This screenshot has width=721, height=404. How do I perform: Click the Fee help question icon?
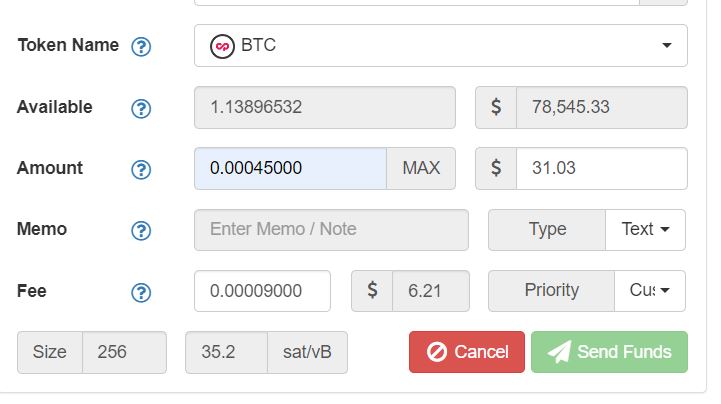pyautogui.click(x=141, y=292)
